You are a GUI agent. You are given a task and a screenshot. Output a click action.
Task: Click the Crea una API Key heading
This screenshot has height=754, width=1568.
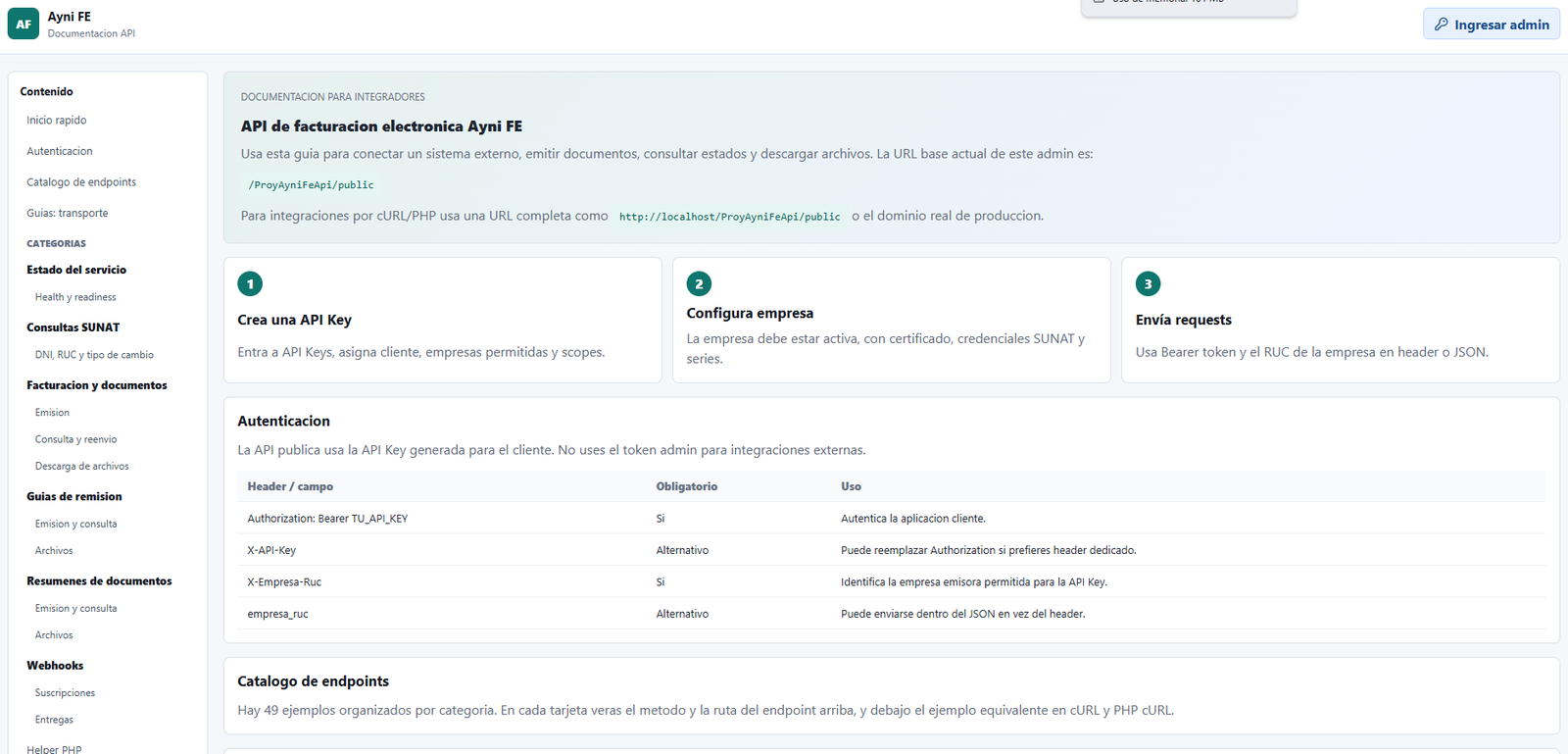tap(294, 320)
